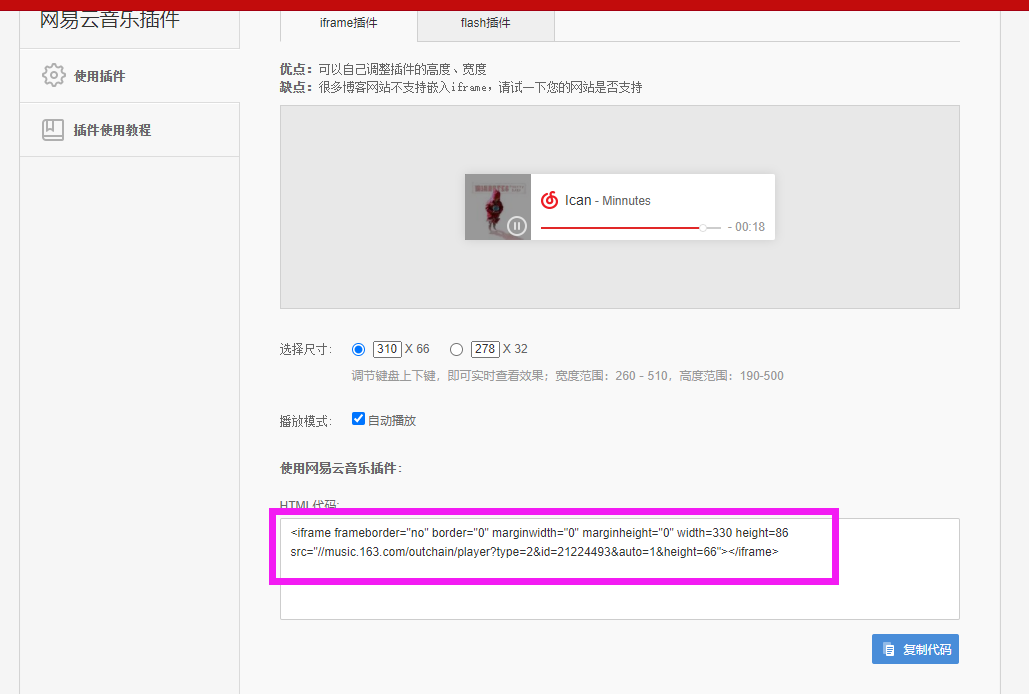This screenshot has height=694, width=1029.
Task: Click the 使用网易云音乐插件 heading
Action: click(341, 468)
